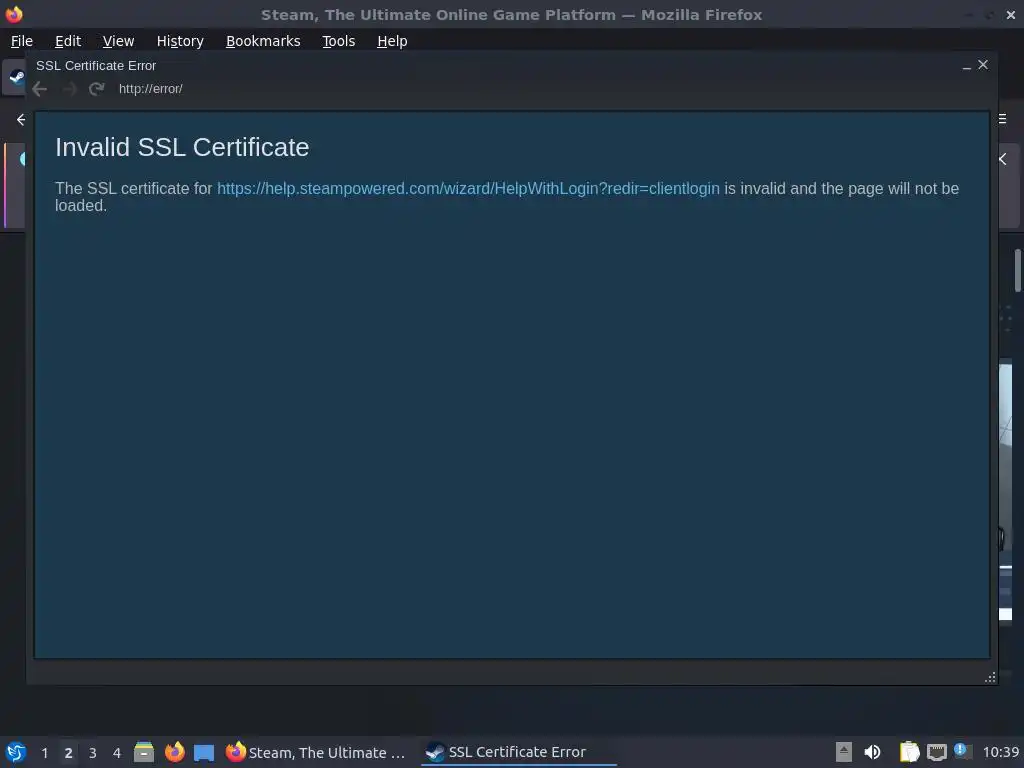Click the 10:39 clock in the taskbar
The height and width of the screenshot is (768, 1024).
pyautogui.click(x=1000, y=752)
